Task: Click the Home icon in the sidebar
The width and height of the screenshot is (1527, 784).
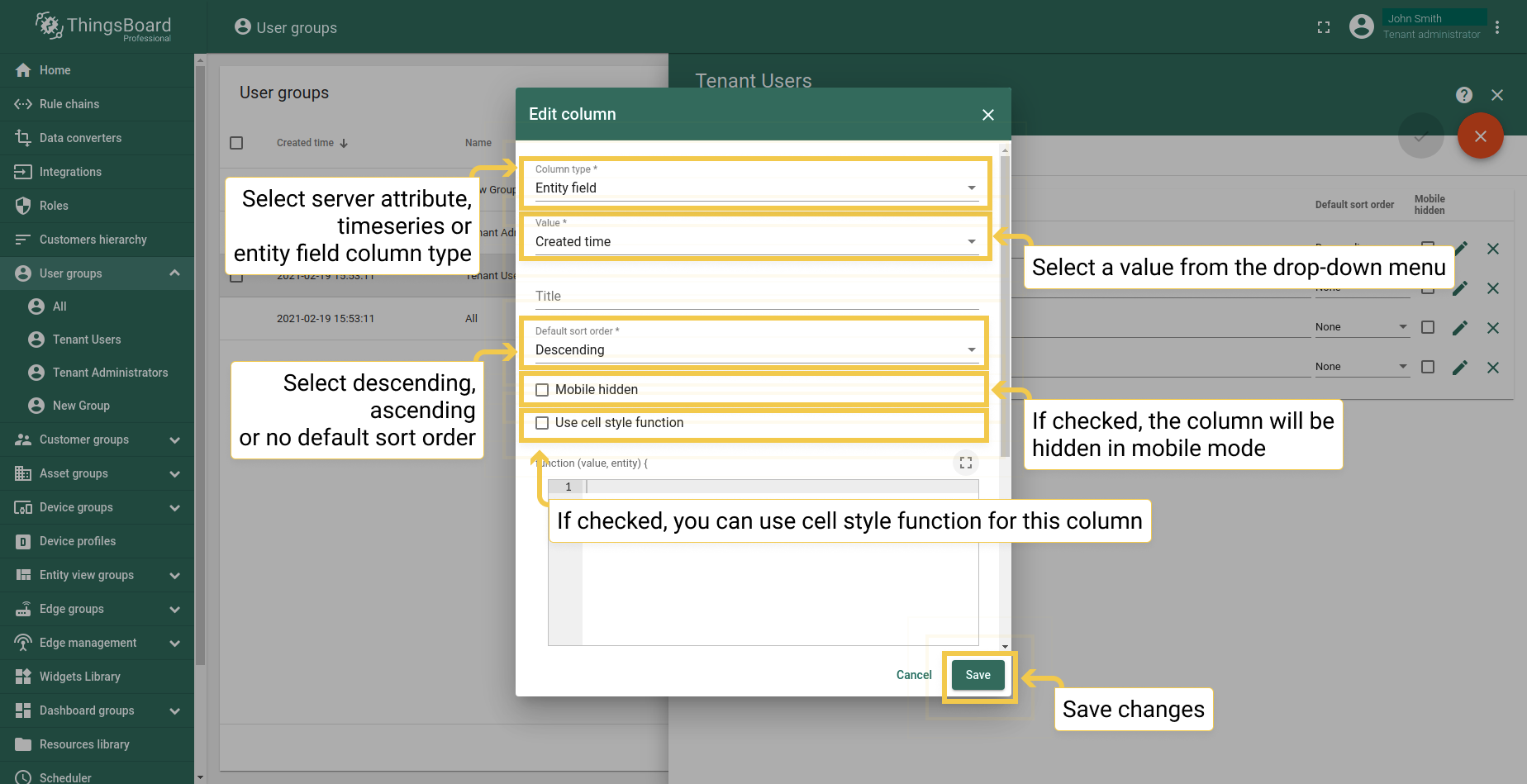Action: [23, 70]
